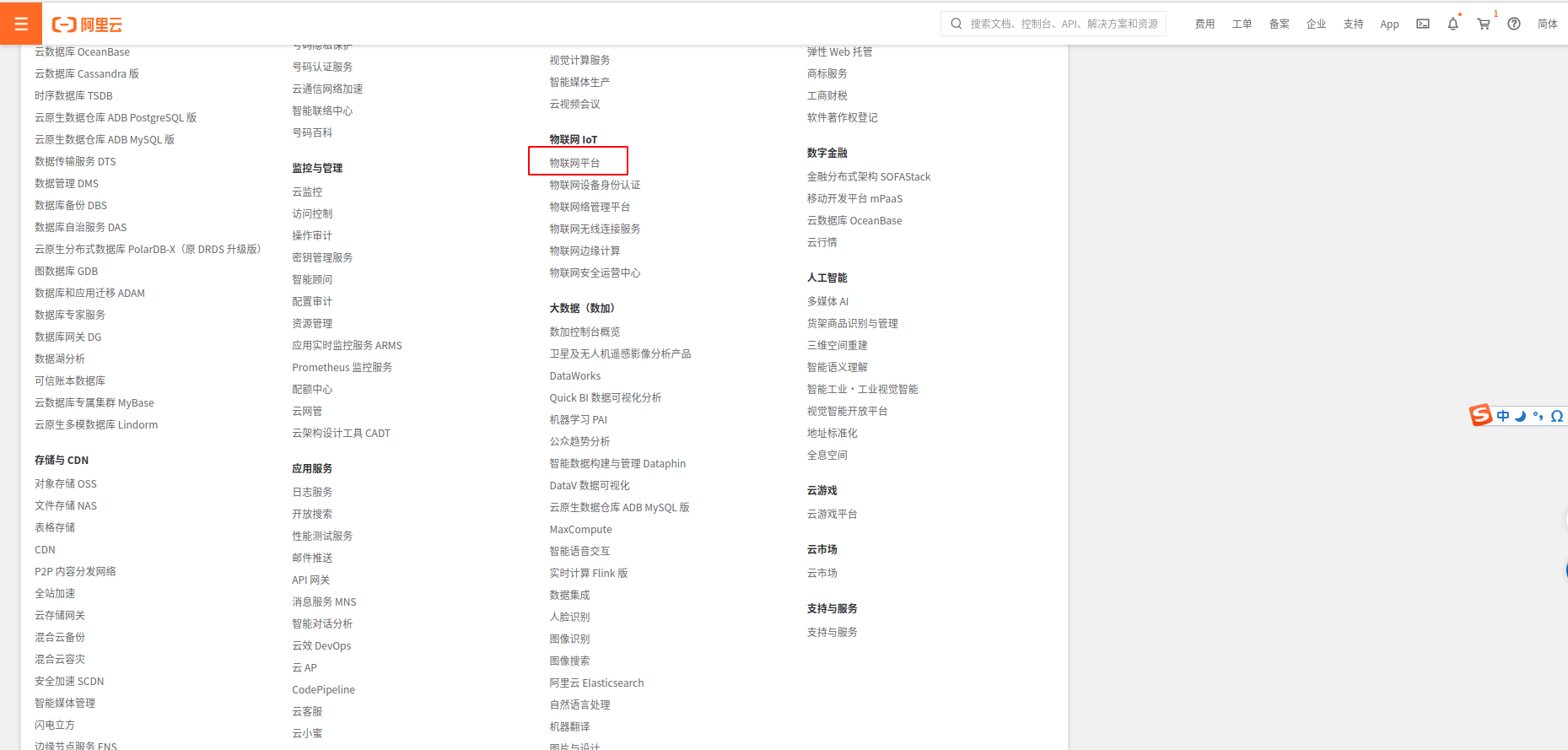Open 物联网平台 link
1568x750 pixels.
[x=574, y=163]
